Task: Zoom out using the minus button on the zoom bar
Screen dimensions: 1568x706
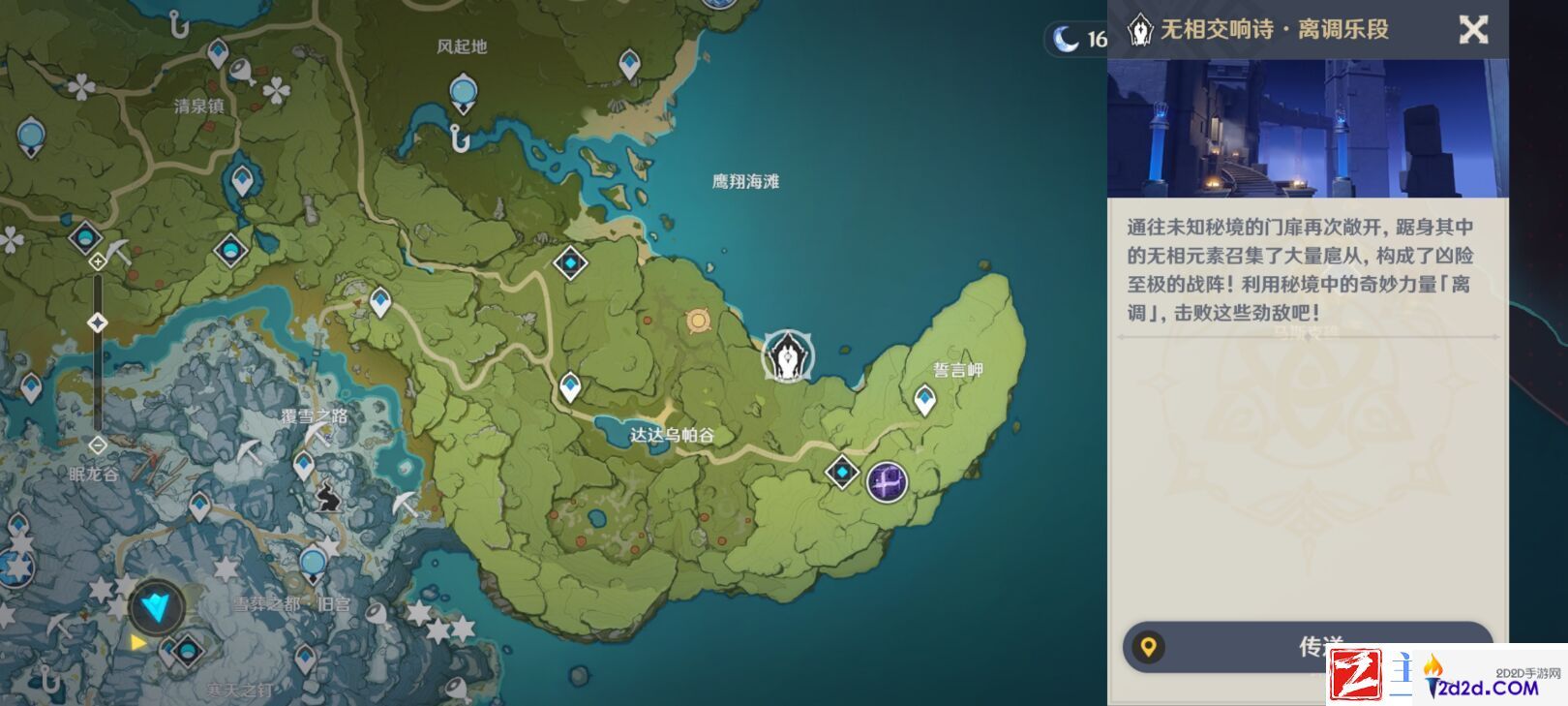Action: [98, 445]
